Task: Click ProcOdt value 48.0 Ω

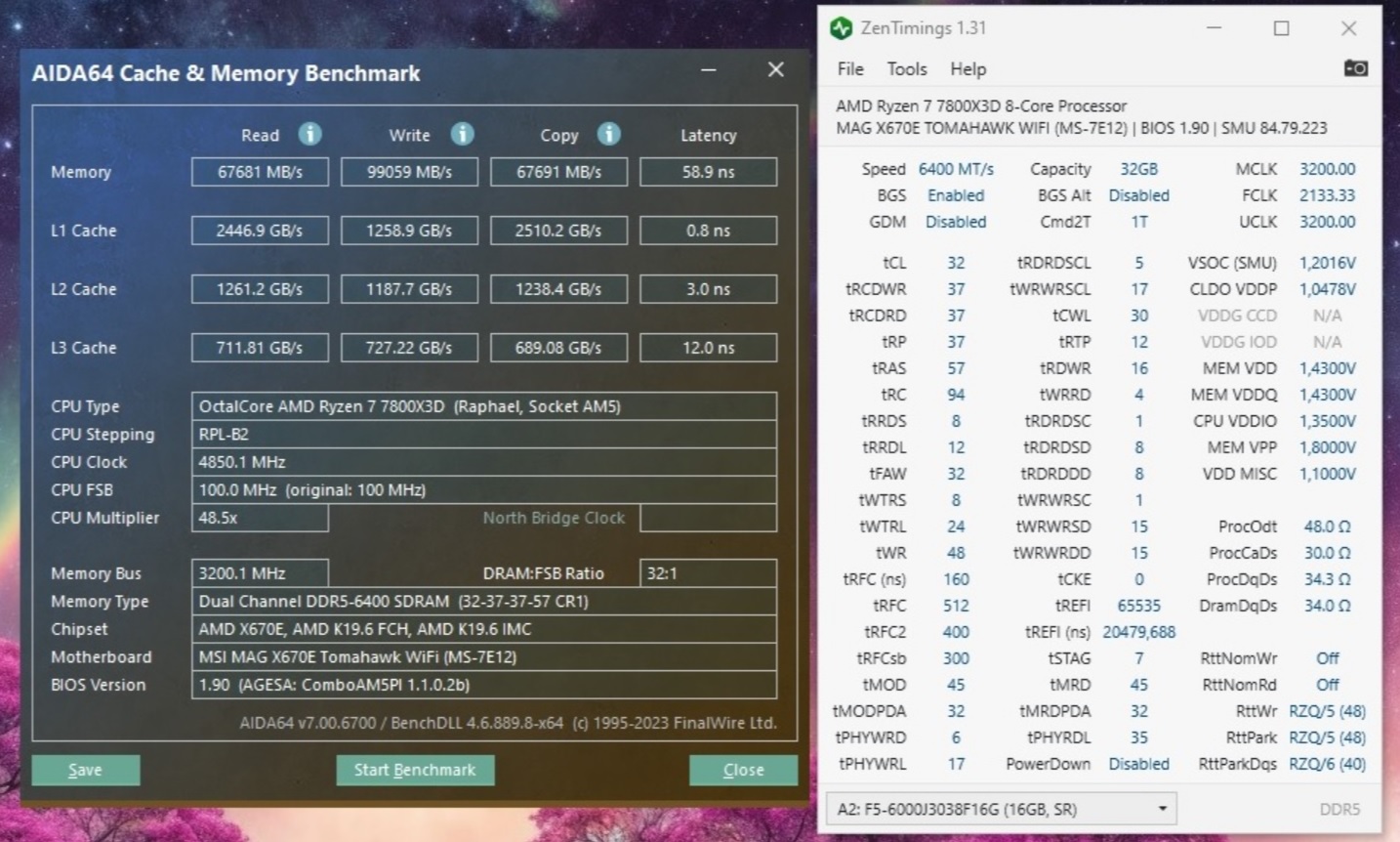Action: 1327,526
